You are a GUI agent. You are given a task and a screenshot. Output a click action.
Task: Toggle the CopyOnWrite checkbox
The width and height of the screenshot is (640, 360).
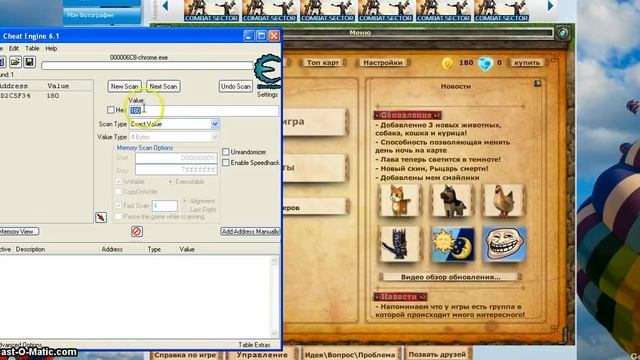click(118, 191)
